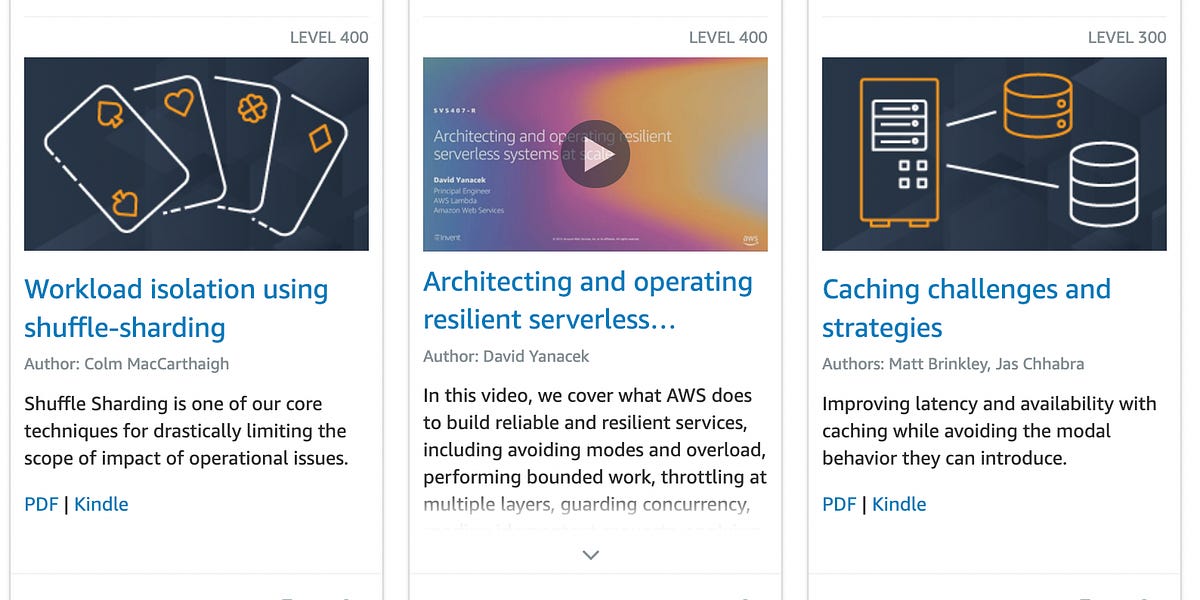Open the "Workload isolation using shuffle-sharding" article

pos(176,308)
